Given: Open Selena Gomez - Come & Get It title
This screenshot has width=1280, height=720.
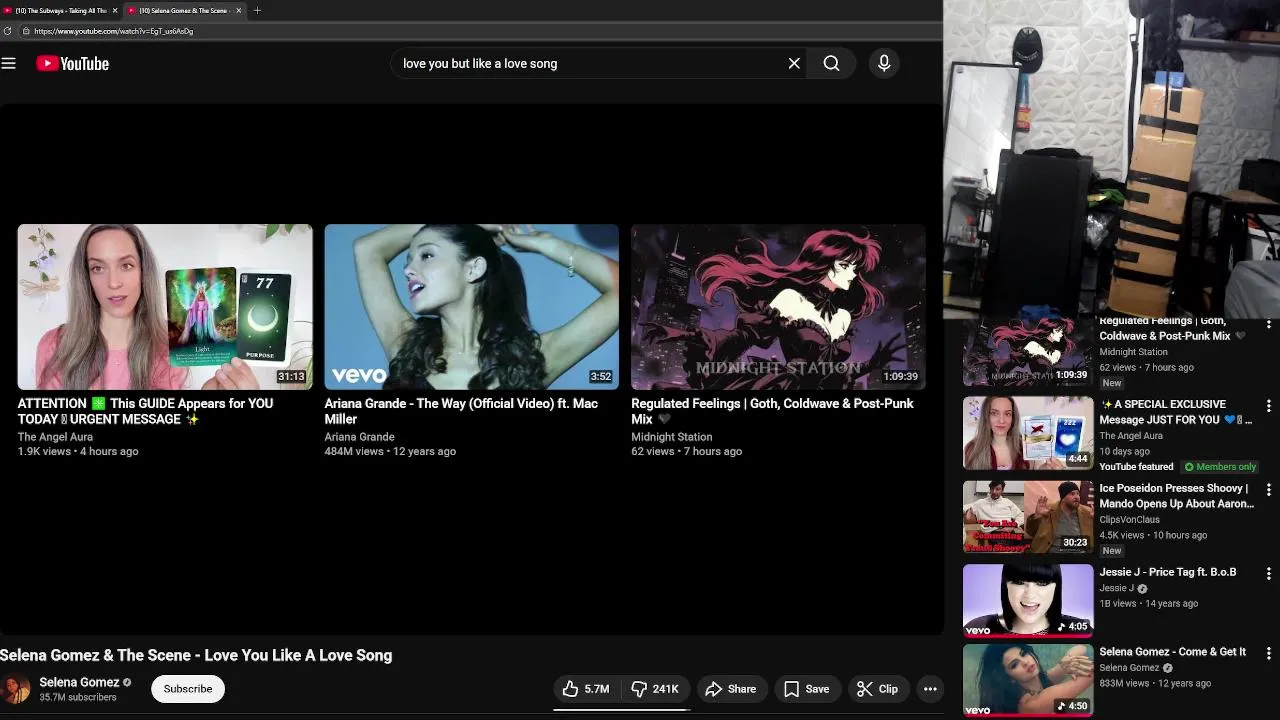Looking at the screenshot, I should (x=1172, y=652).
